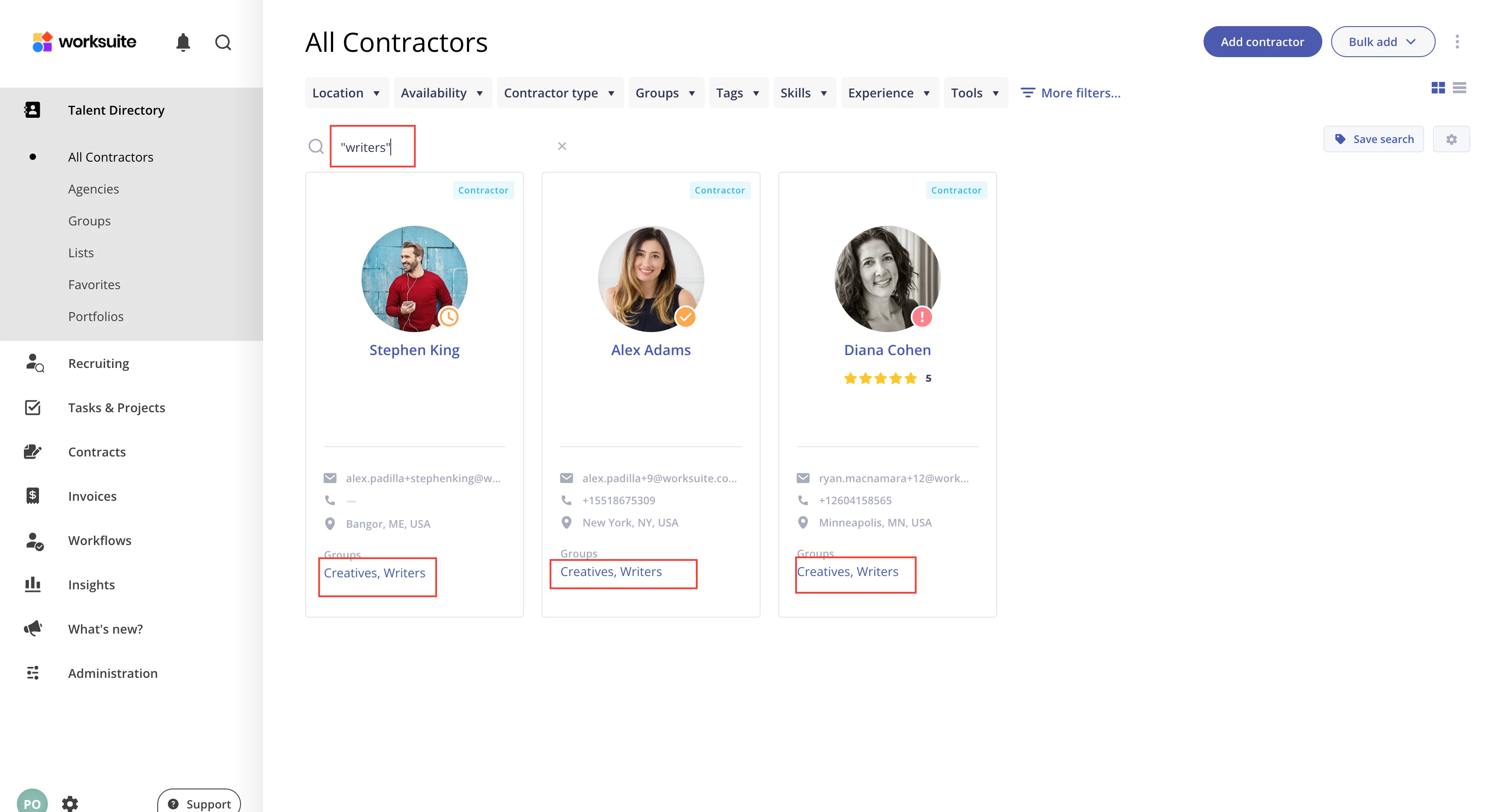Screen dimensions: 1507x812
Task: Click Alex Adams' profile photo
Action: (650, 278)
